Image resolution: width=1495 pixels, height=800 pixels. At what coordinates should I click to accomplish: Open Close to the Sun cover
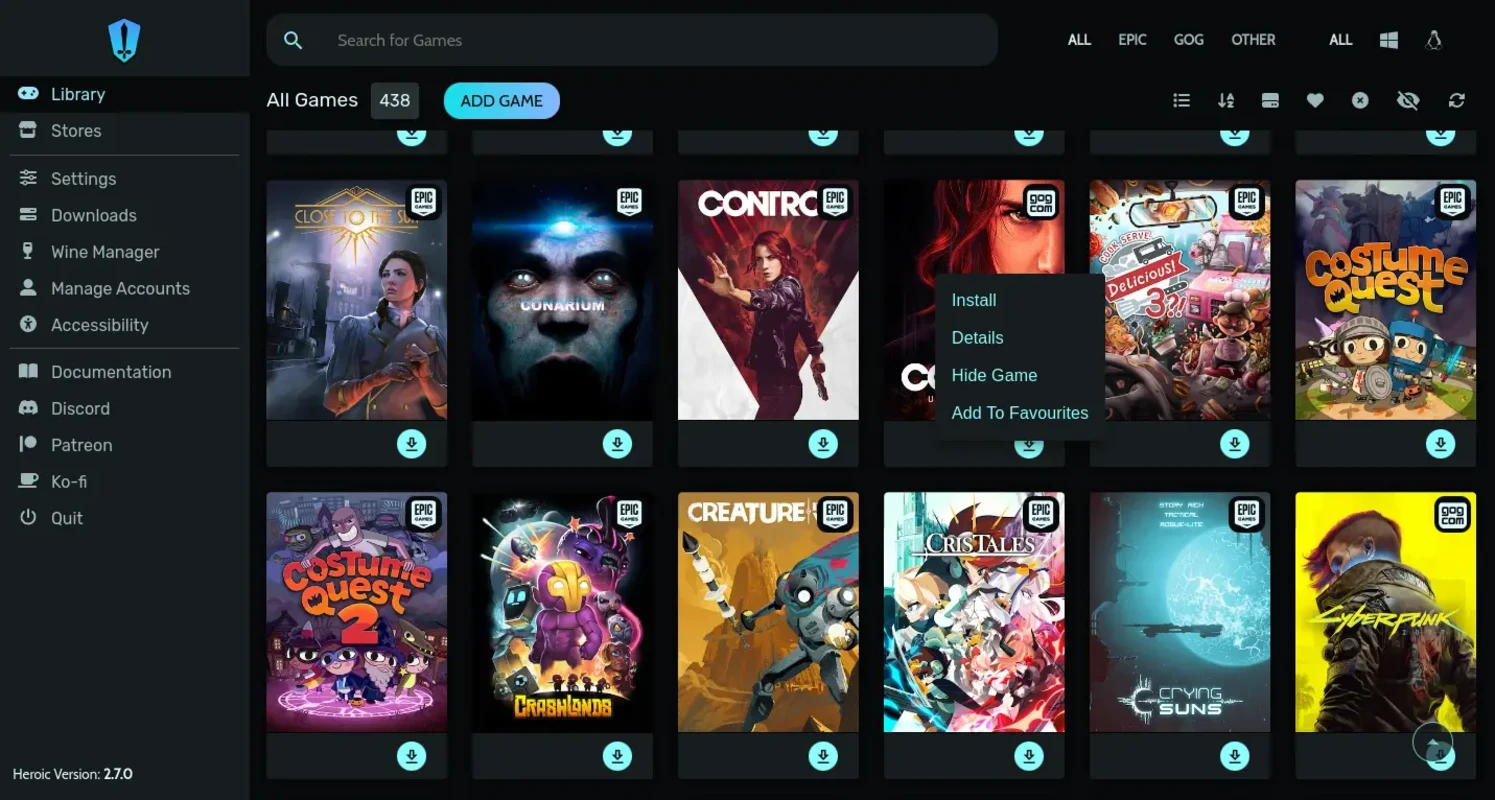tap(357, 300)
